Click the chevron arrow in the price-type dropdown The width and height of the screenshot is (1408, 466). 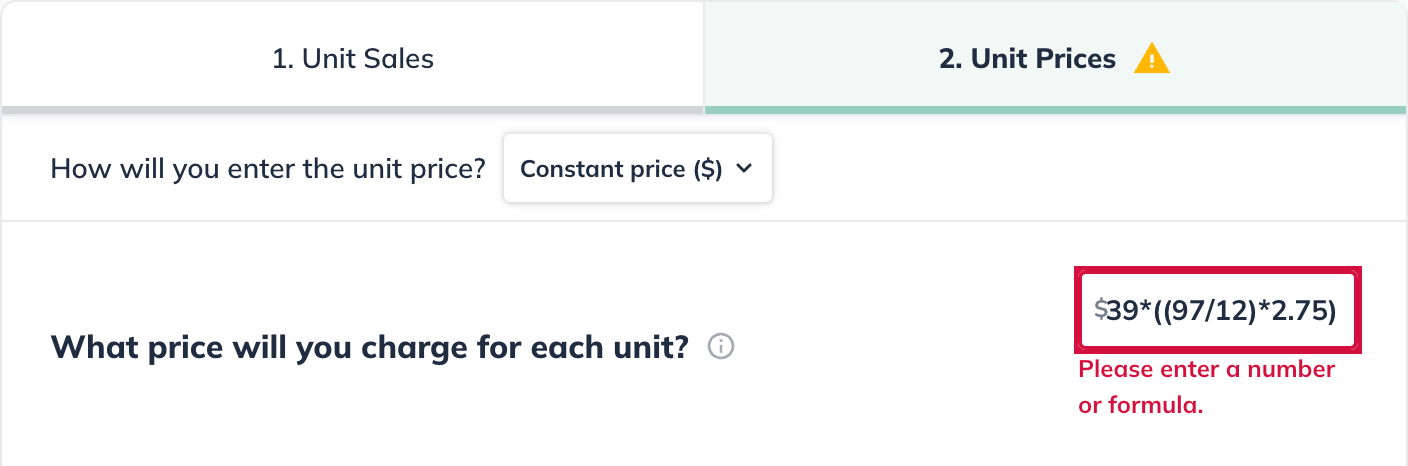[744, 168]
